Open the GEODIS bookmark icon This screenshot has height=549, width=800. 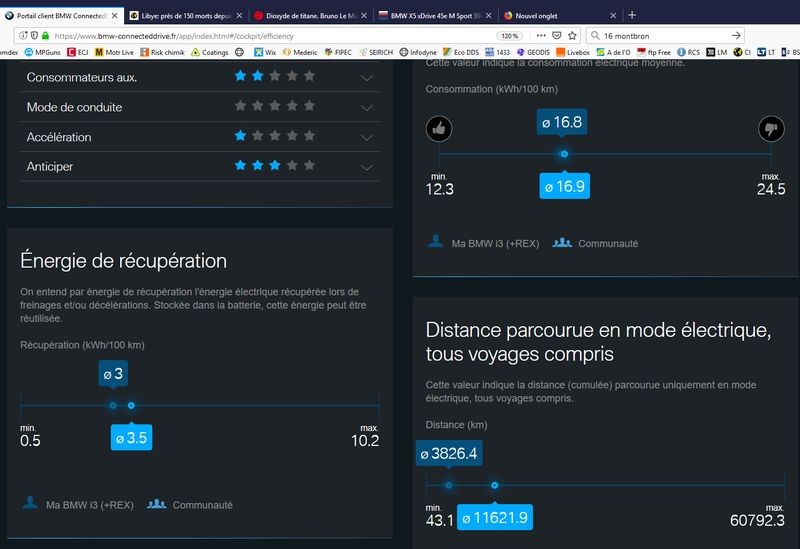point(520,52)
